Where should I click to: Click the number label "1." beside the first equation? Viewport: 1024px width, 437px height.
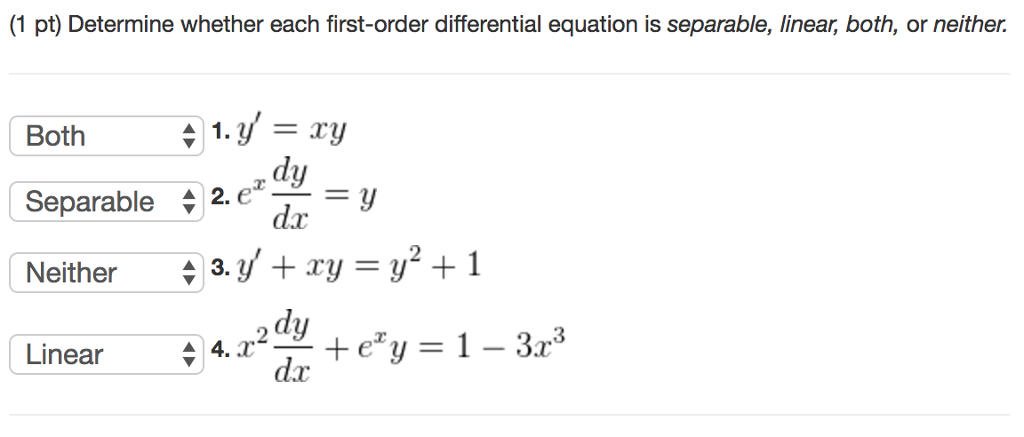coord(220,133)
